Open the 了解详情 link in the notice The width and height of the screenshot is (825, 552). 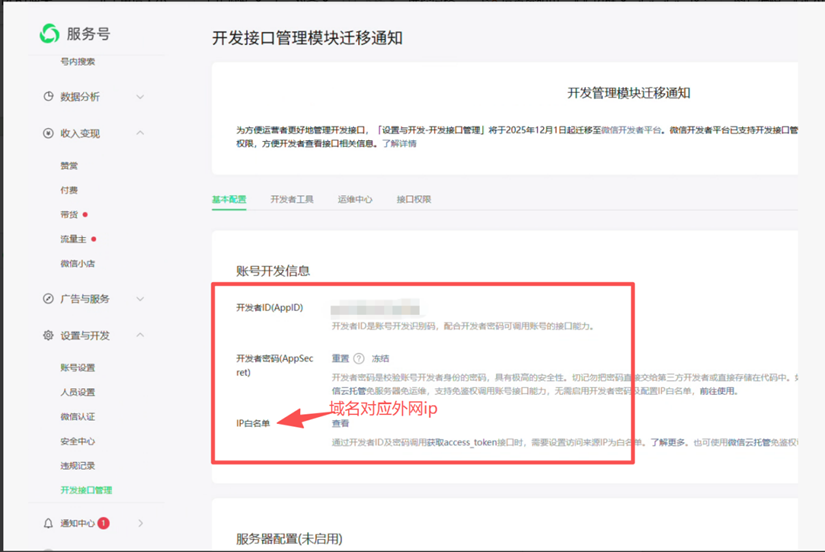(399, 143)
